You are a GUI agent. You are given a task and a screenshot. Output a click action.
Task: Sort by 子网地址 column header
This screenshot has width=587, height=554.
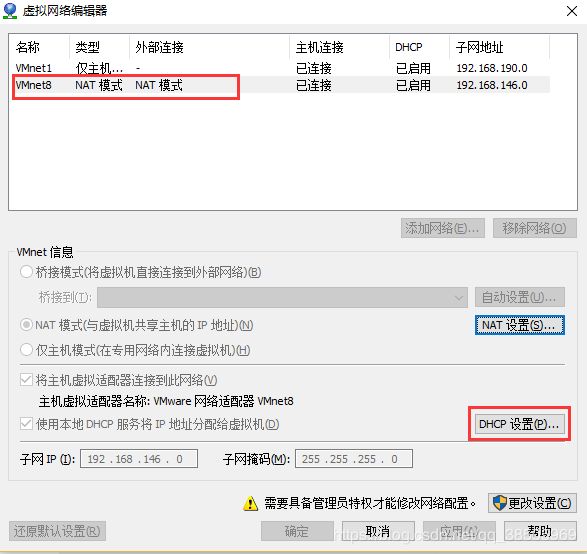point(499,47)
